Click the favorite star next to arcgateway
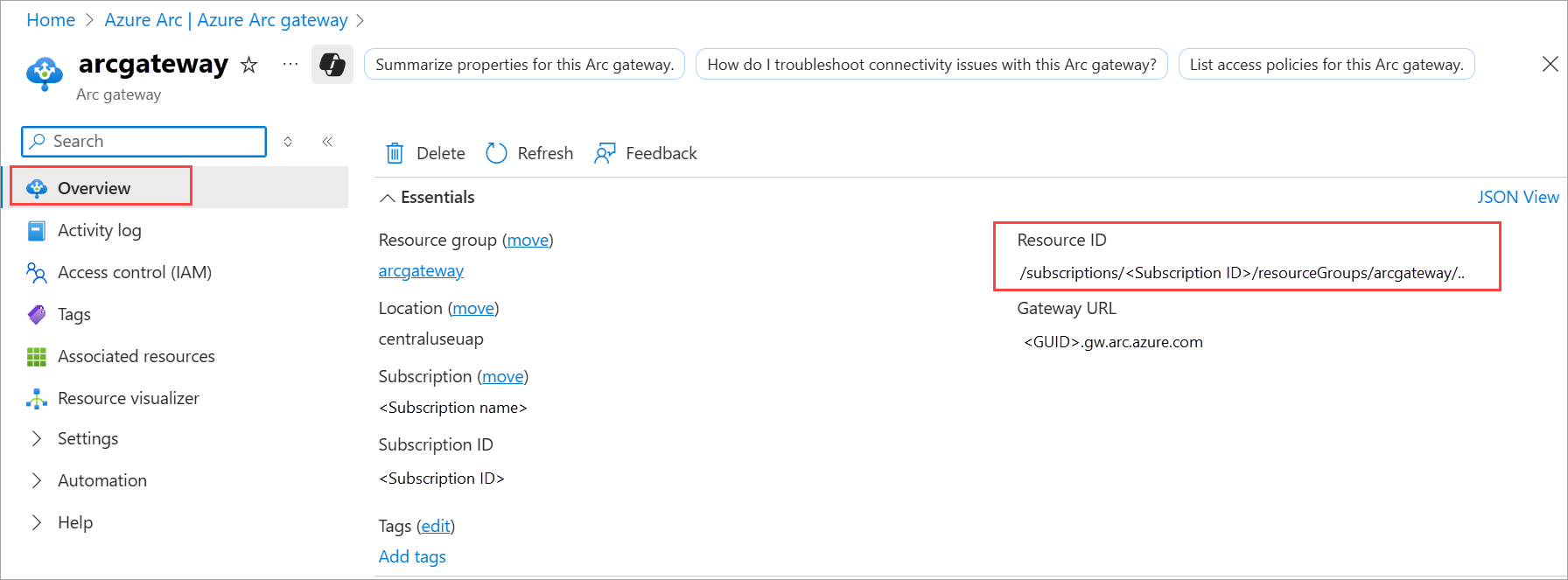Image resolution: width=1568 pixels, height=580 pixels. point(249,65)
